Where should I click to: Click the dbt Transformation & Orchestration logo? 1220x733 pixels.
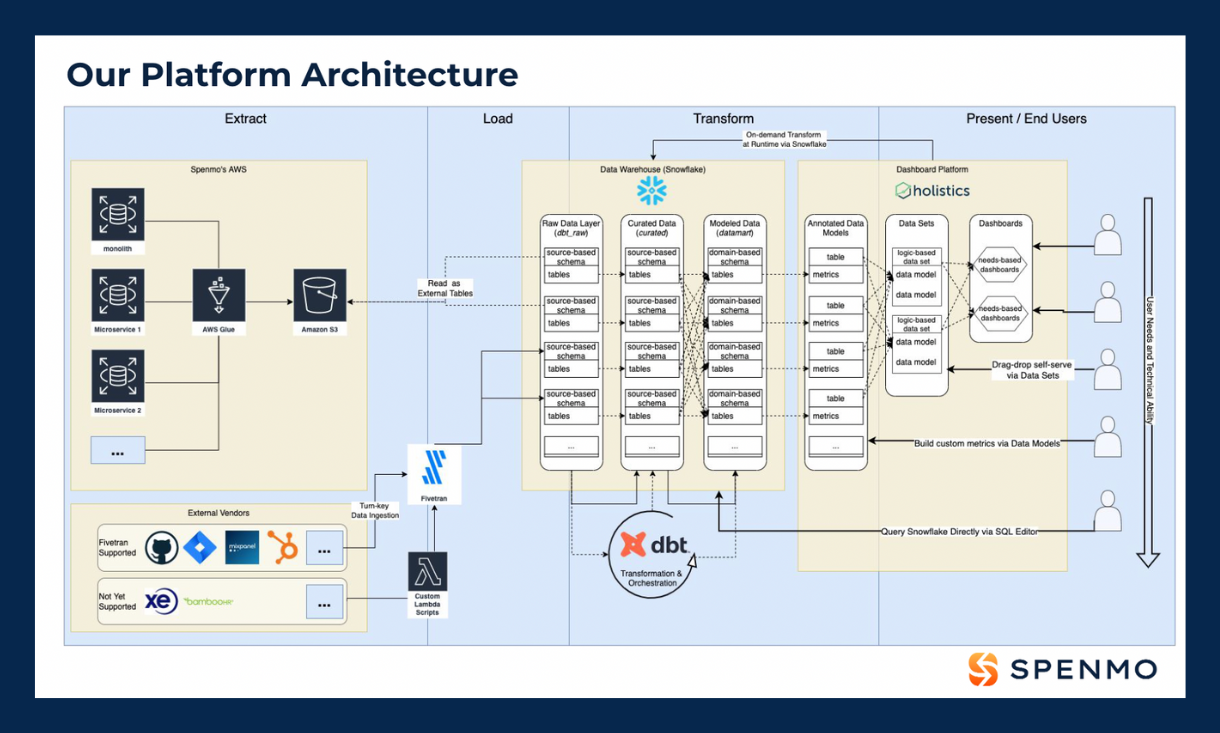(654, 545)
